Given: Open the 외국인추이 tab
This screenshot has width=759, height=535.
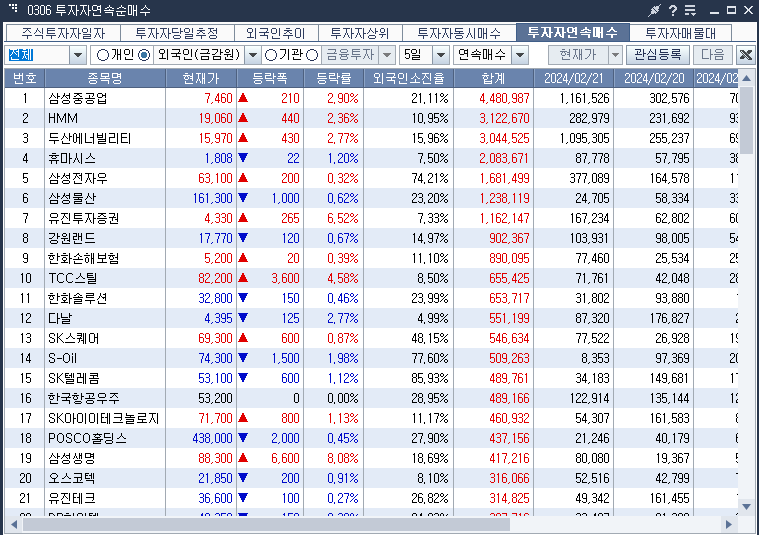Looking at the screenshot, I should [276, 33].
